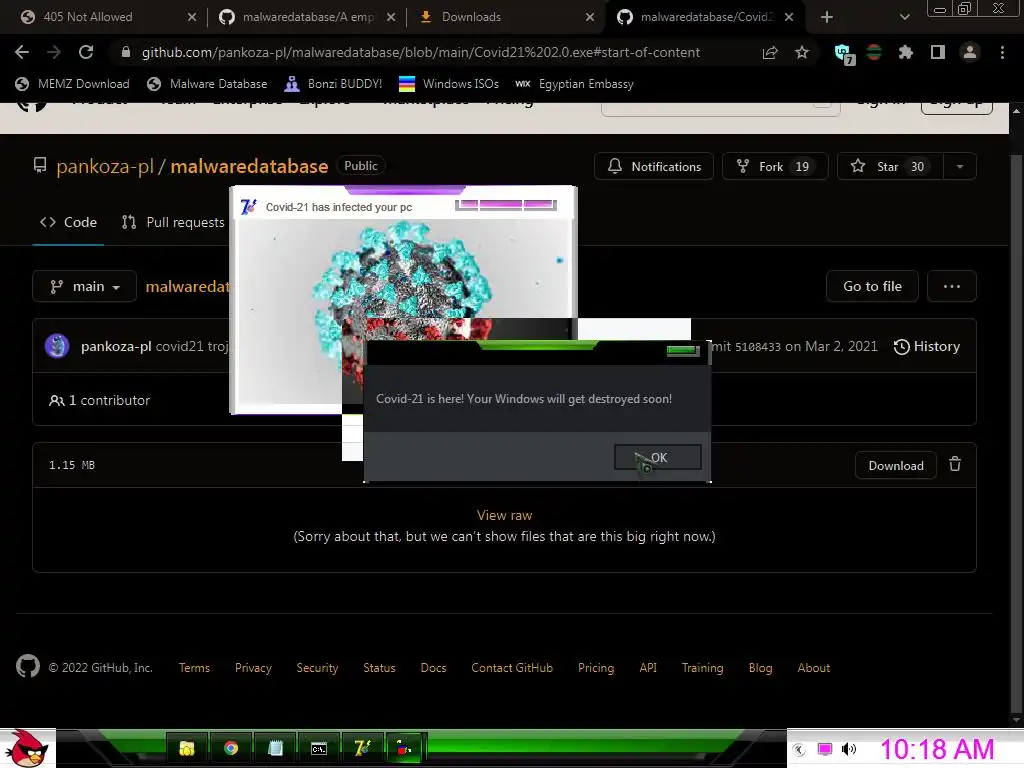Image resolution: width=1024 pixels, height=768 pixels.
Task: Open the GitHub logo in the footer
Action: click(x=27, y=666)
